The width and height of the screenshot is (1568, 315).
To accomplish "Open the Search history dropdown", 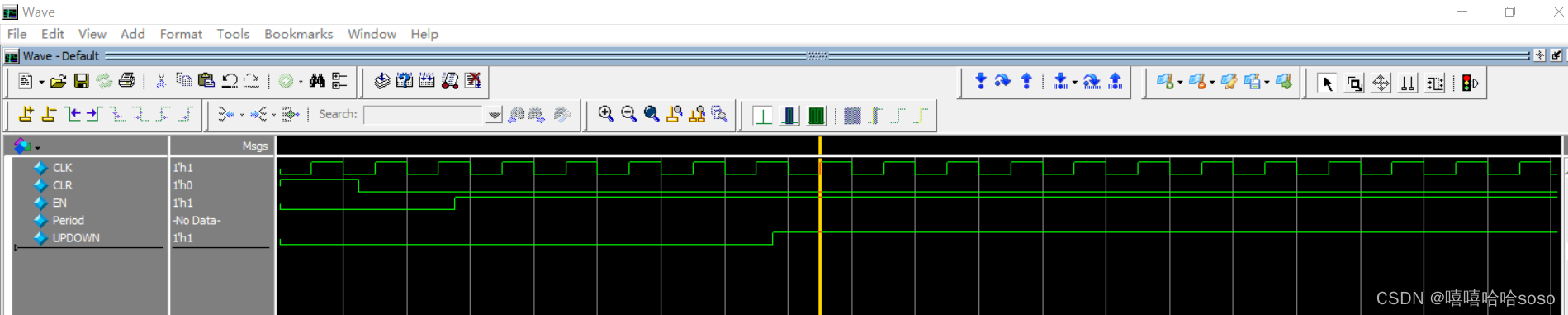I will pyautogui.click(x=494, y=115).
